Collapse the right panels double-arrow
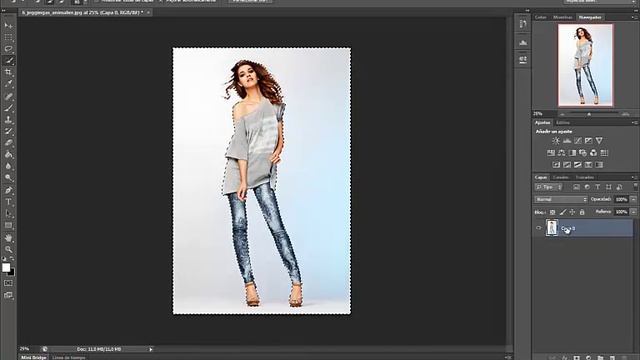640x360 pixels. coord(635,11)
